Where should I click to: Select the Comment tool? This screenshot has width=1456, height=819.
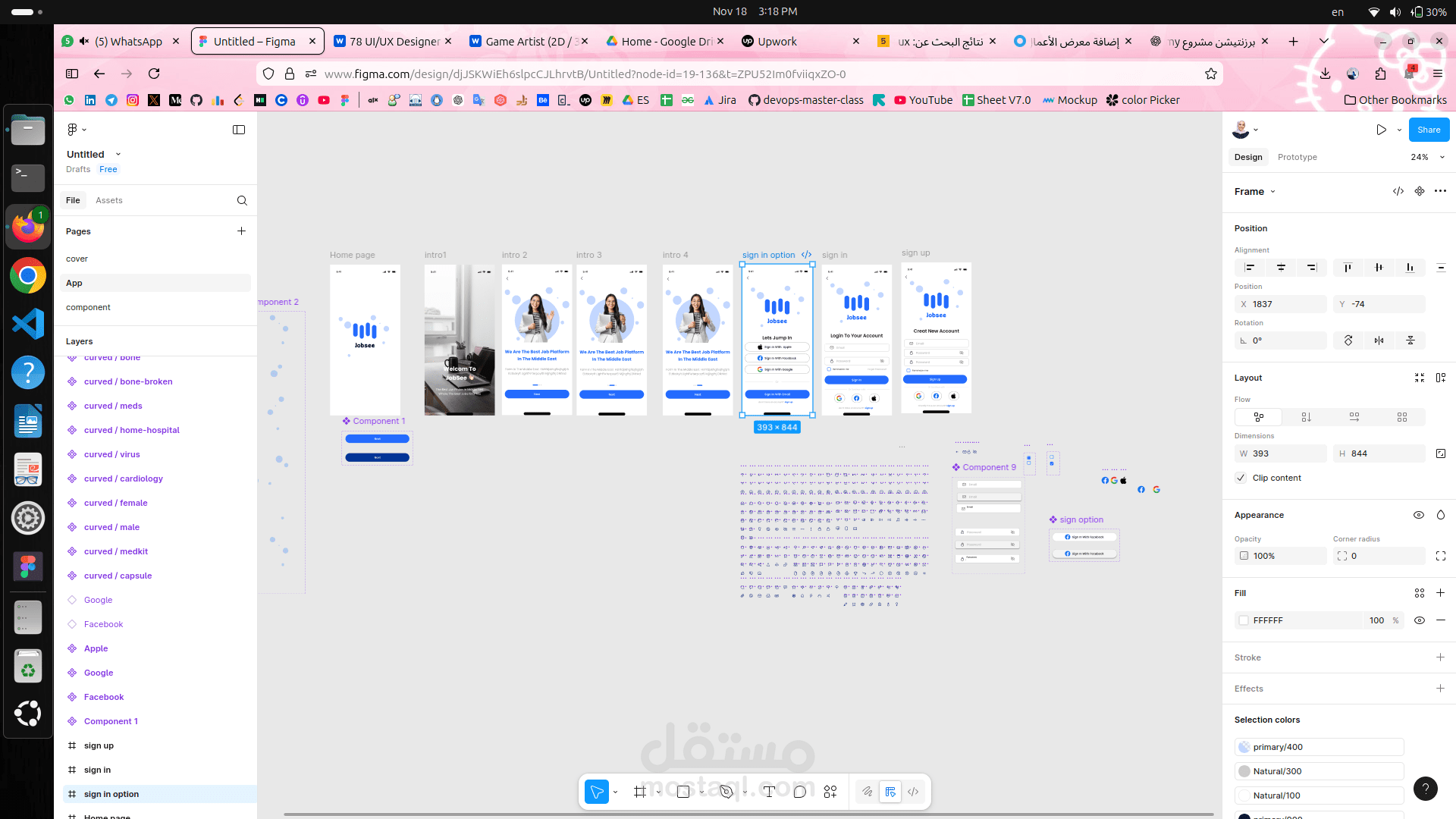(x=800, y=792)
